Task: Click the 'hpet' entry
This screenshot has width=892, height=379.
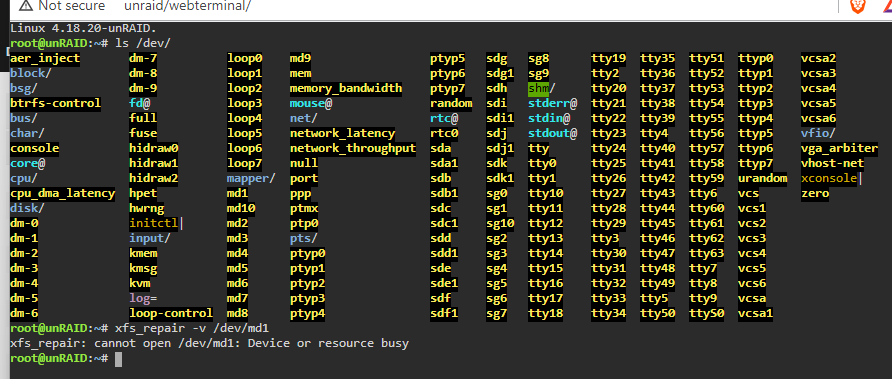Action: coord(143,193)
